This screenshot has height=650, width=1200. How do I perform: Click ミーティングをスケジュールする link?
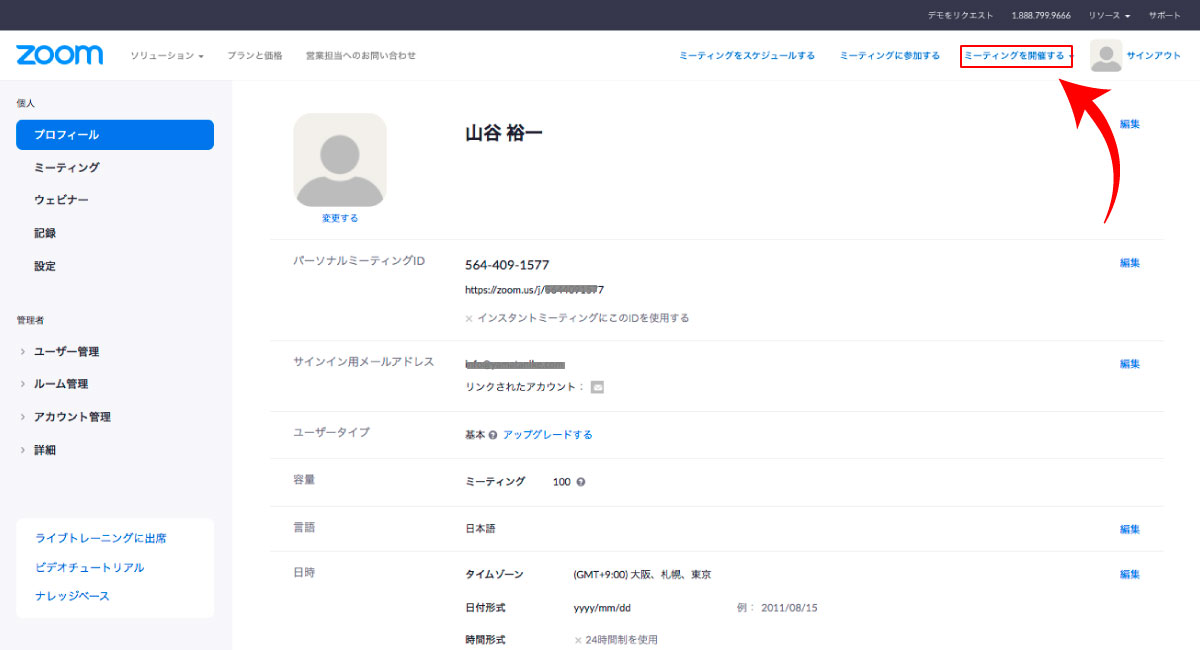coord(747,56)
